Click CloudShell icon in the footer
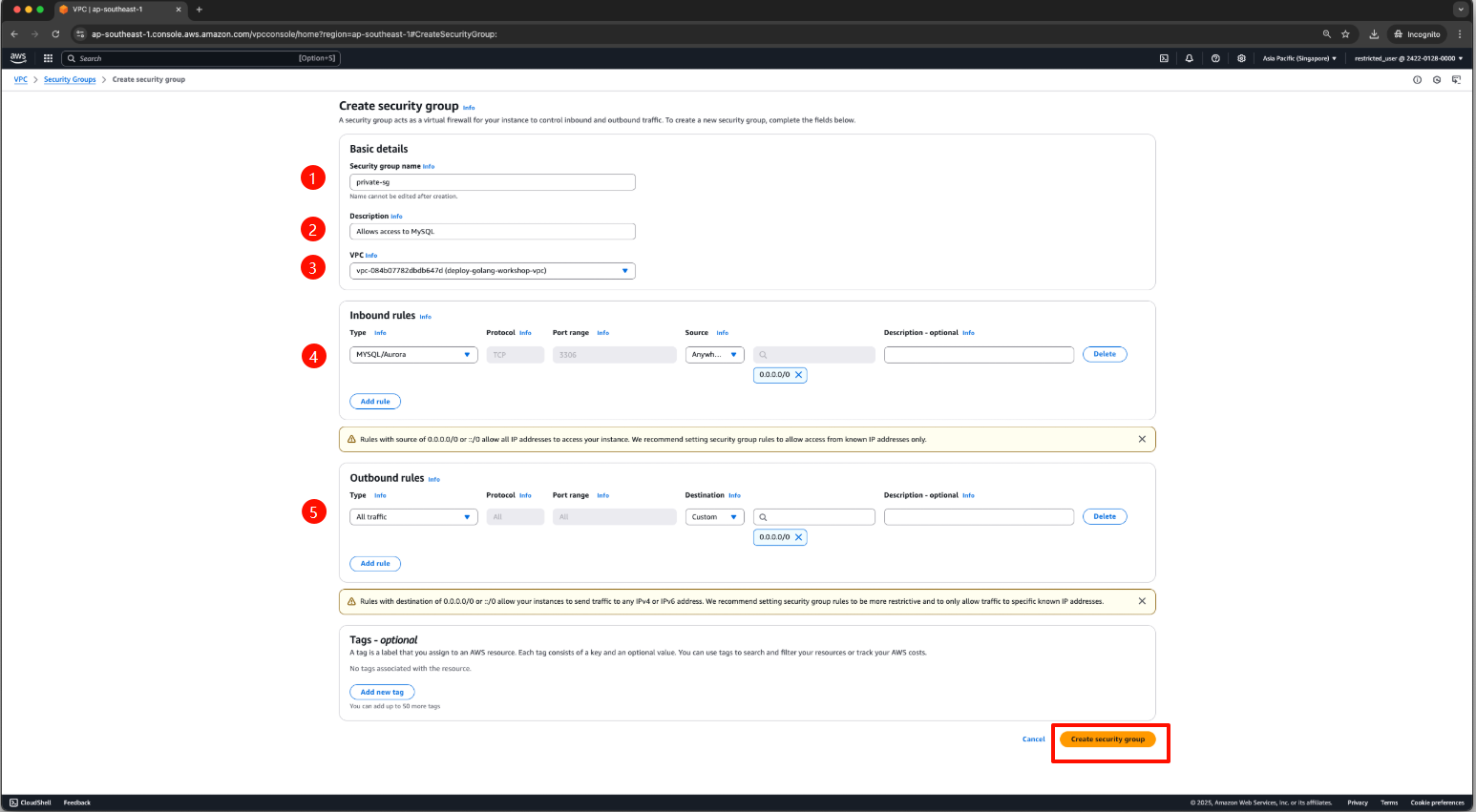Screen dimensions: 1476x812 (14, 802)
